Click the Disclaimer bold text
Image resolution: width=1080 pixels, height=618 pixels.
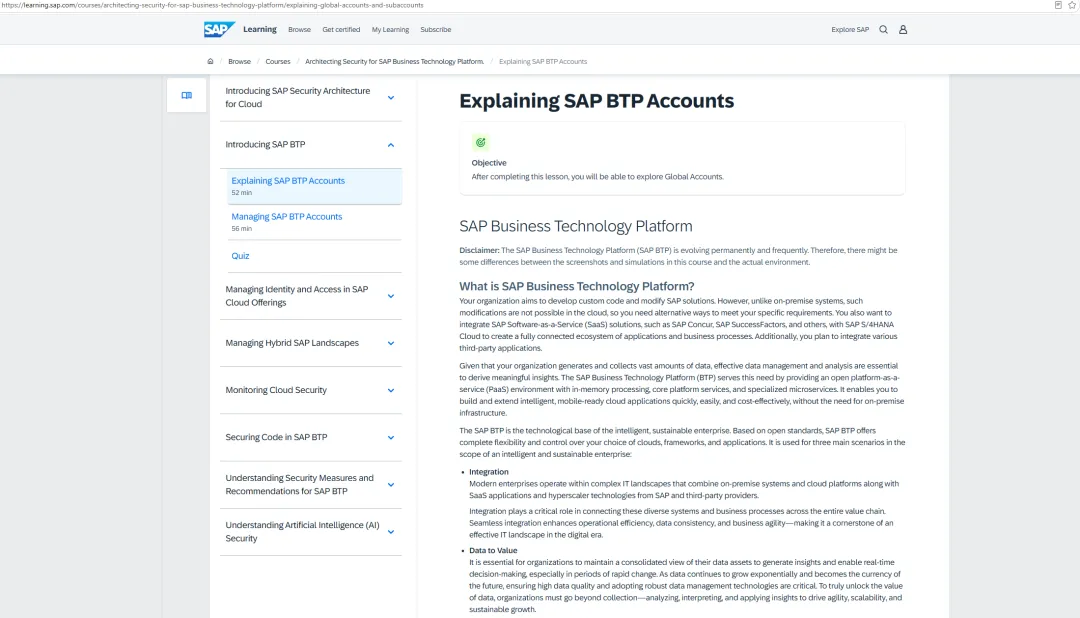479,250
